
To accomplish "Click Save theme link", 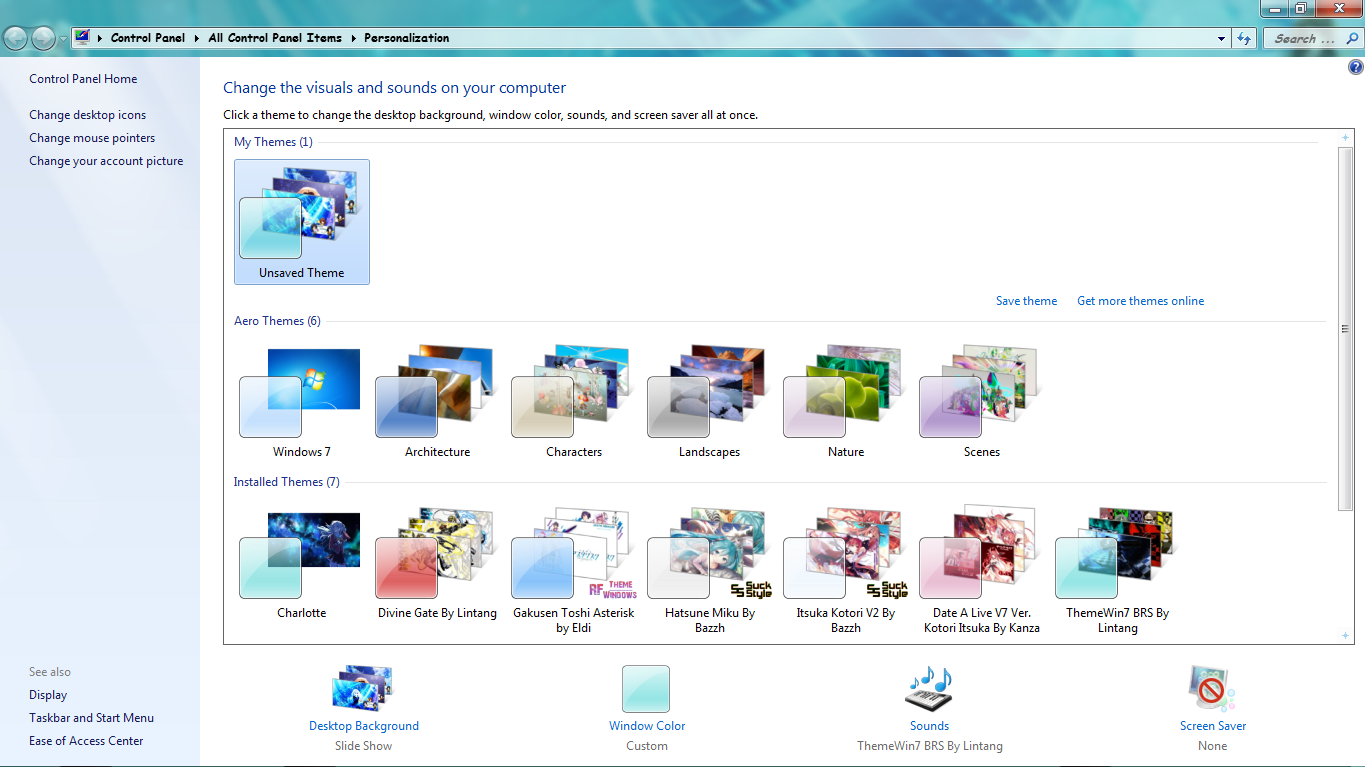I will [1026, 301].
